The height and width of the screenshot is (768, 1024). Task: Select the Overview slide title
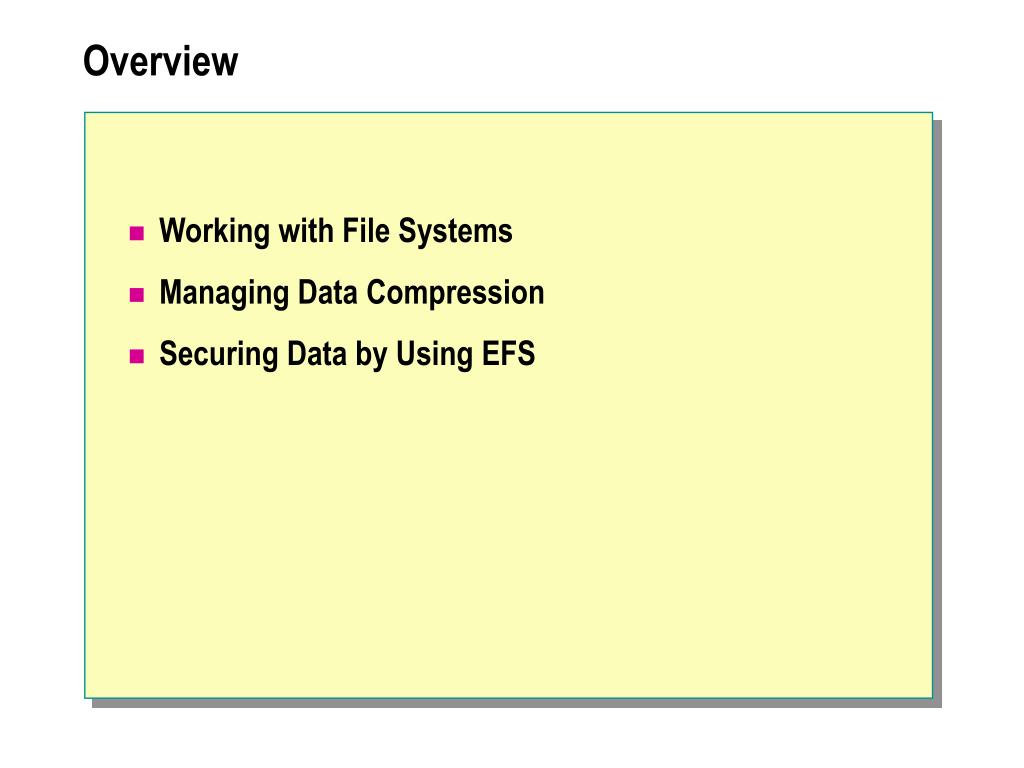pos(161,61)
